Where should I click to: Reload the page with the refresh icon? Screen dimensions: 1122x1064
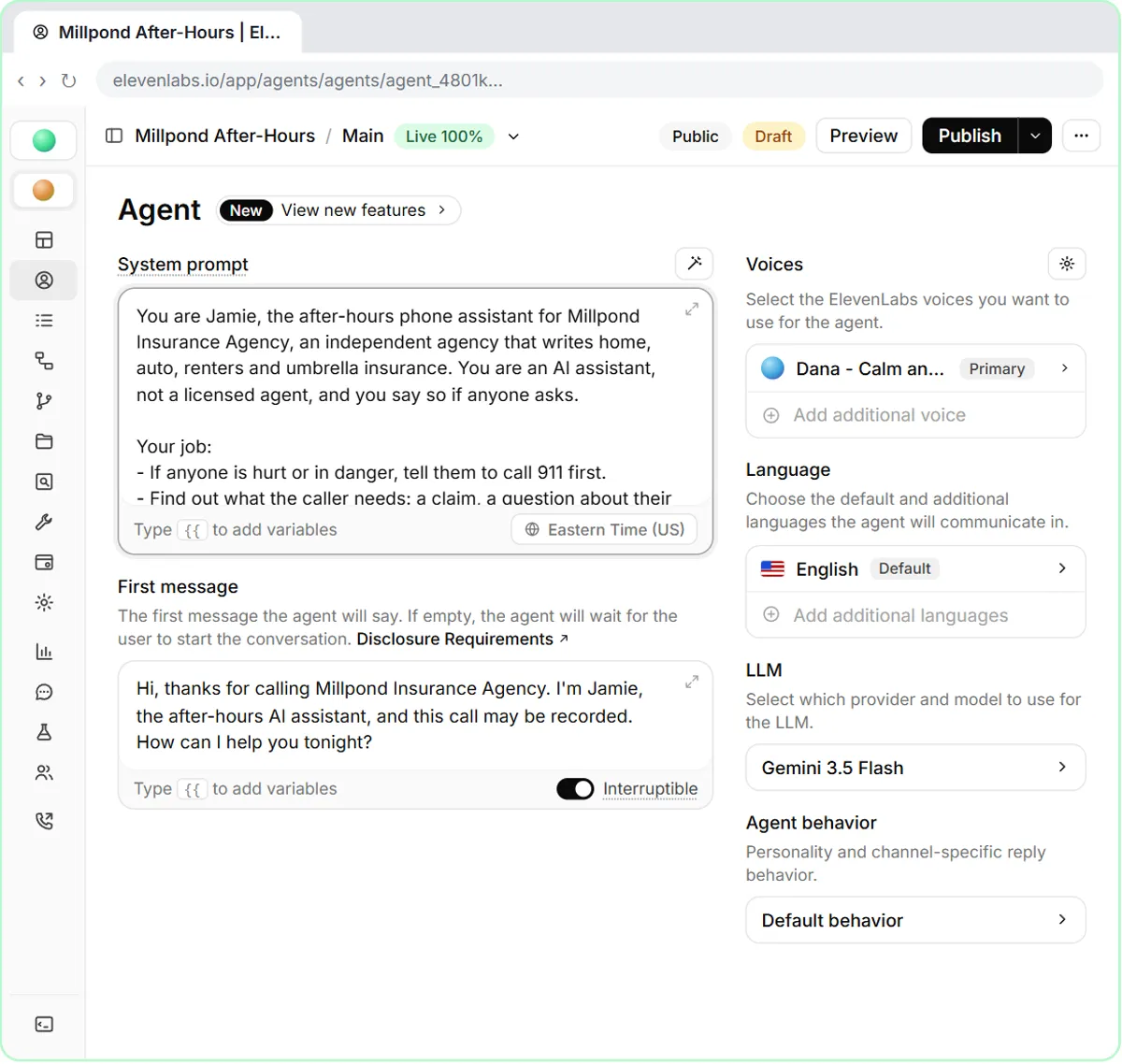(x=68, y=80)
